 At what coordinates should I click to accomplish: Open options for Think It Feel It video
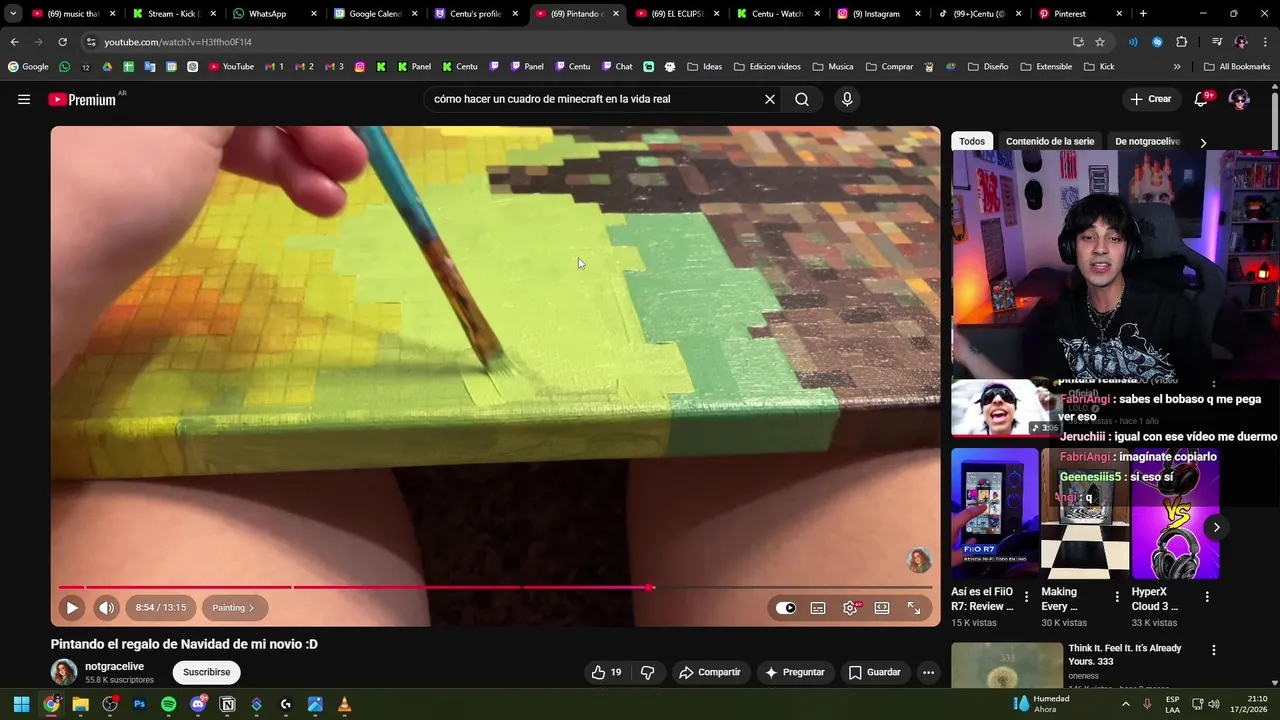pyautogui.click(x=1214, y=650)
